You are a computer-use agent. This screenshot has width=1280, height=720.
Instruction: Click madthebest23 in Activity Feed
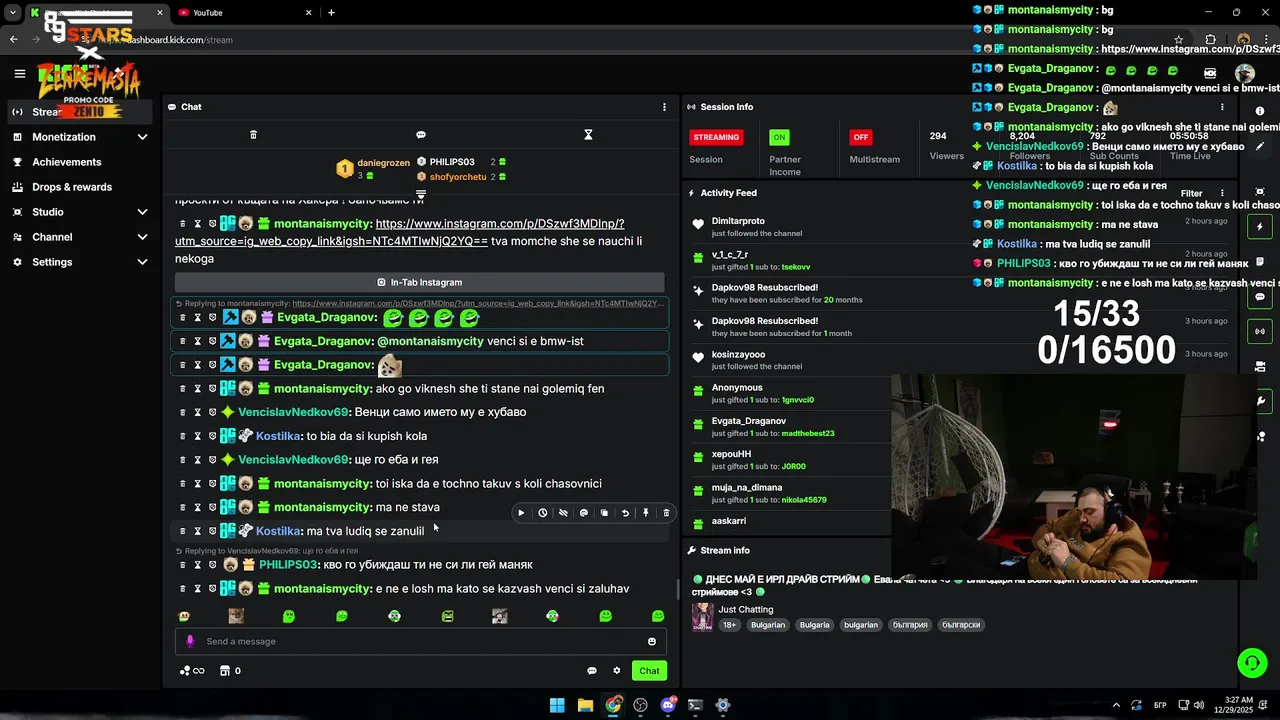click(x=808, y=433)
